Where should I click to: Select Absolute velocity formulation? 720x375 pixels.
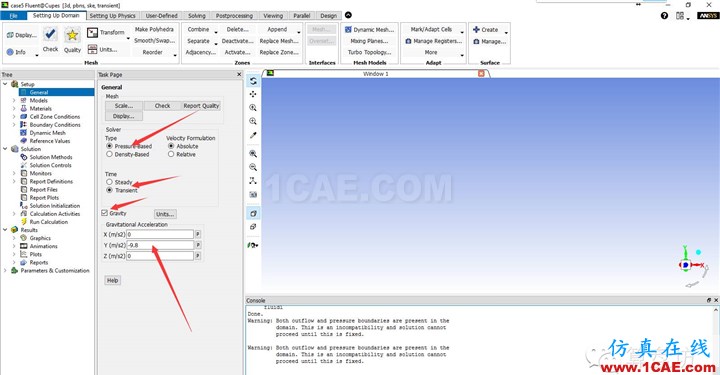click(x=171, y=146)
